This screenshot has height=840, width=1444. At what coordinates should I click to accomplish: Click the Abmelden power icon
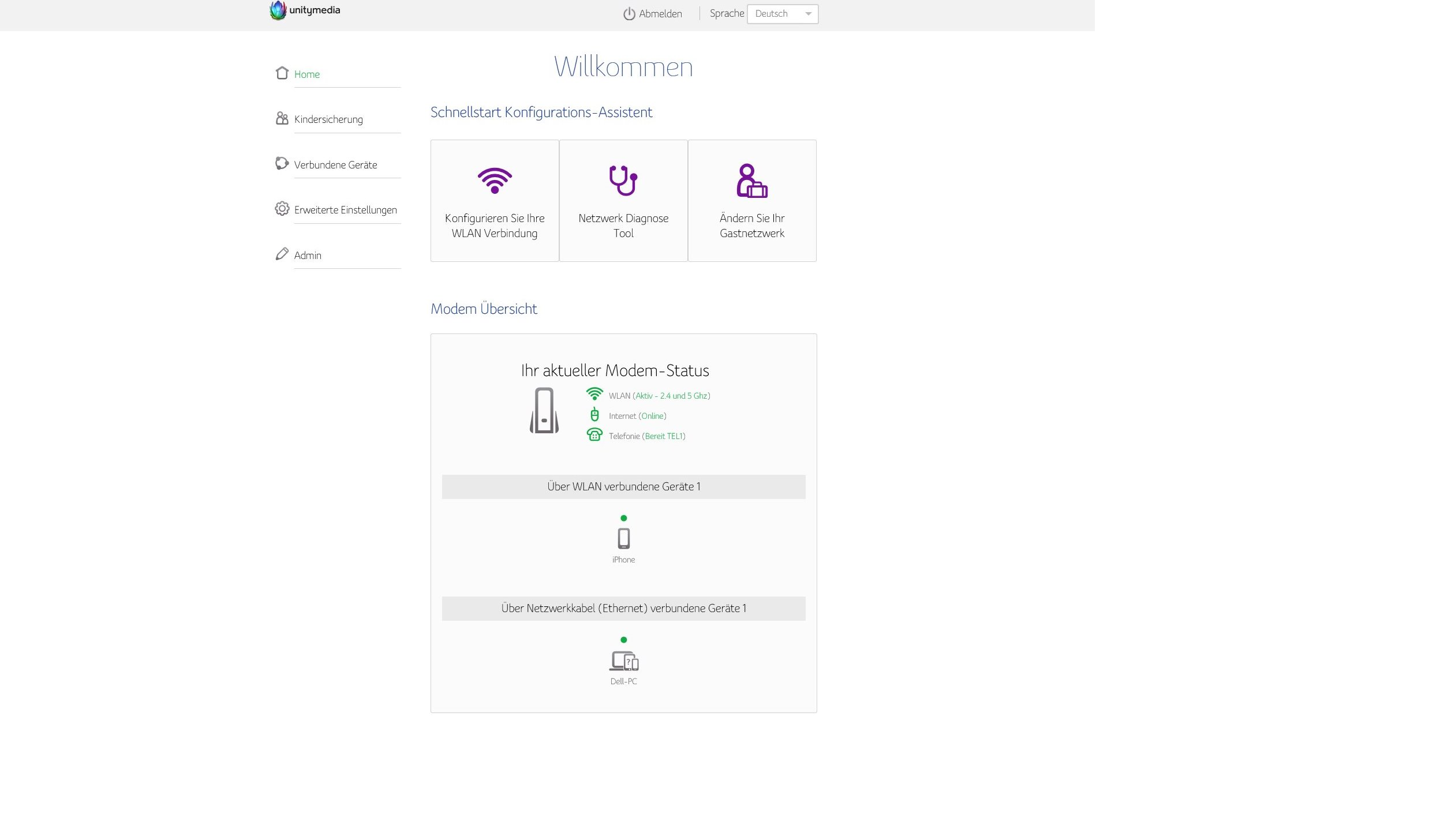coord(629,14)
